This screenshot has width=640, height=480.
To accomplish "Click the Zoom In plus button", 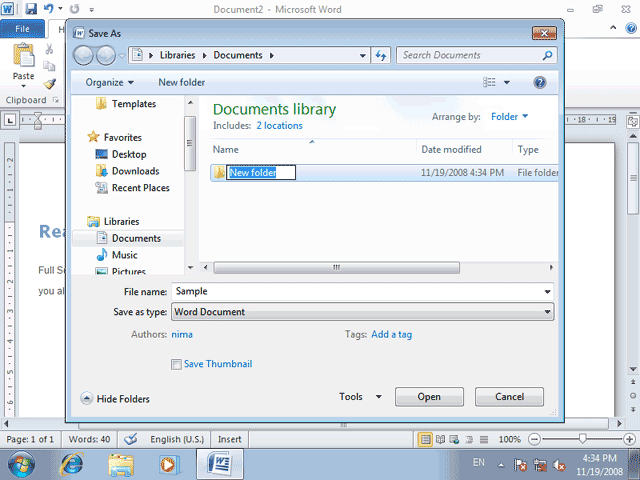I will point(629,440).
